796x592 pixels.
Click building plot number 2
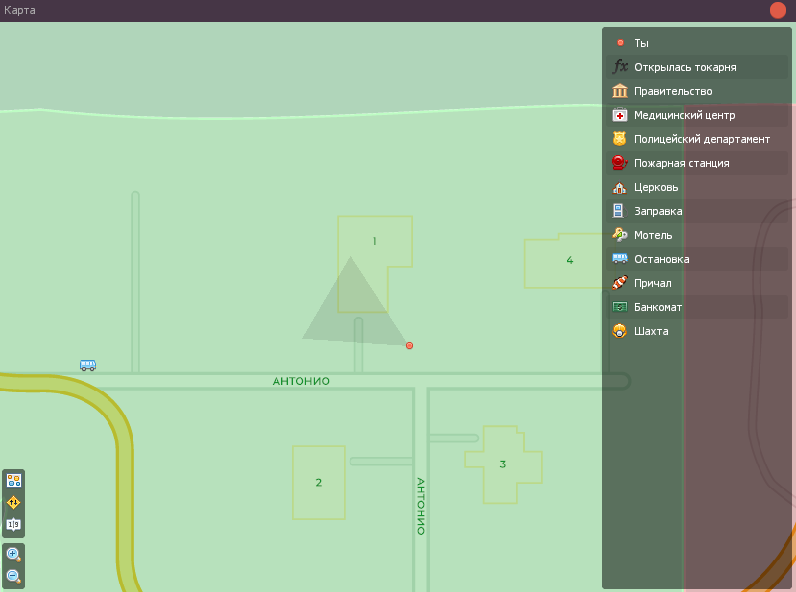pyautogui.click(x=319, y=483)
